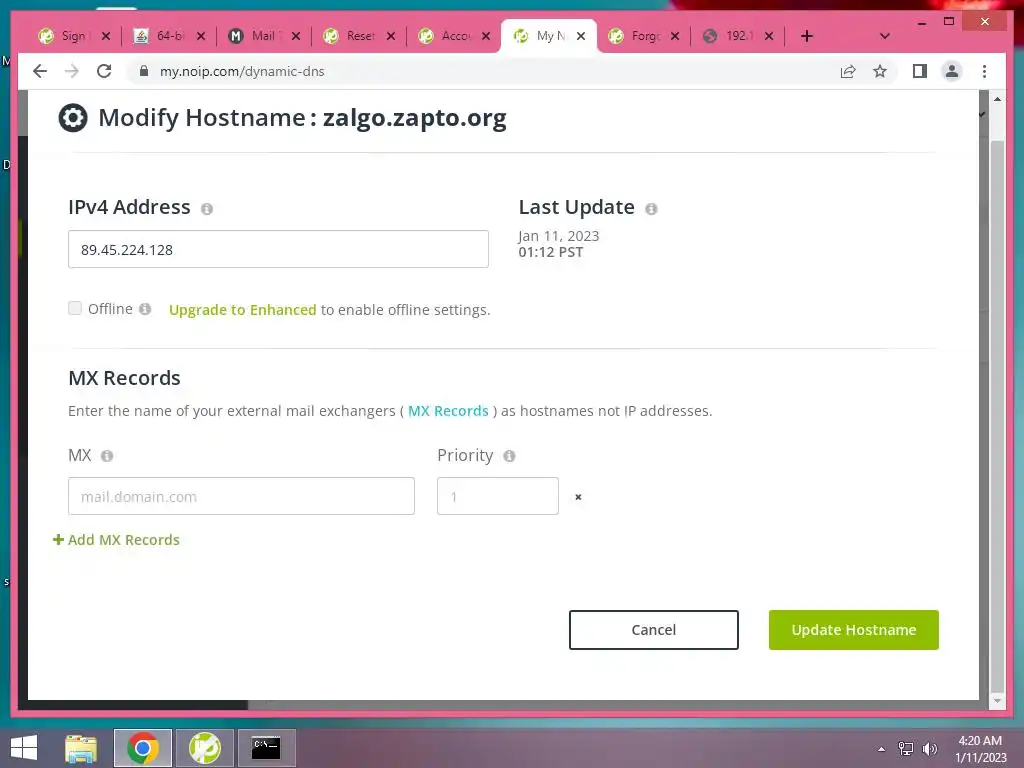Close the 192.1 tab
Viewport: 1024px width, 768px height.
tap(769, 36)
